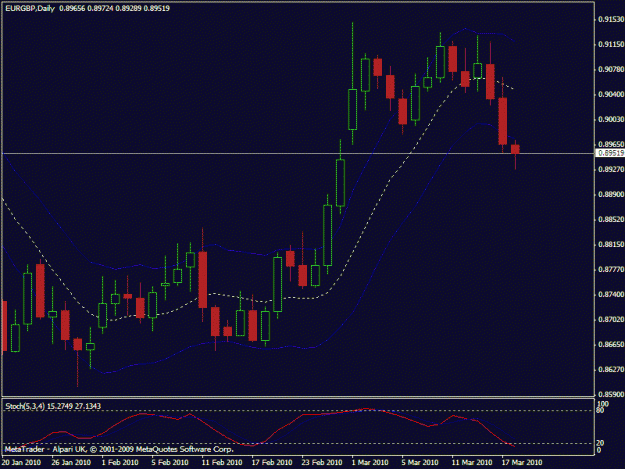Select the highlighted 0.89519 current price tag
This screenshot has height=469, width=625.
point(610,153)
